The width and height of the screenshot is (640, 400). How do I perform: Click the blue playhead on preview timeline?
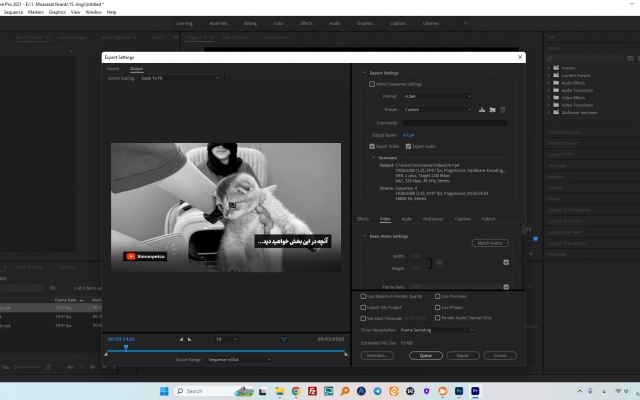[125, 347]
